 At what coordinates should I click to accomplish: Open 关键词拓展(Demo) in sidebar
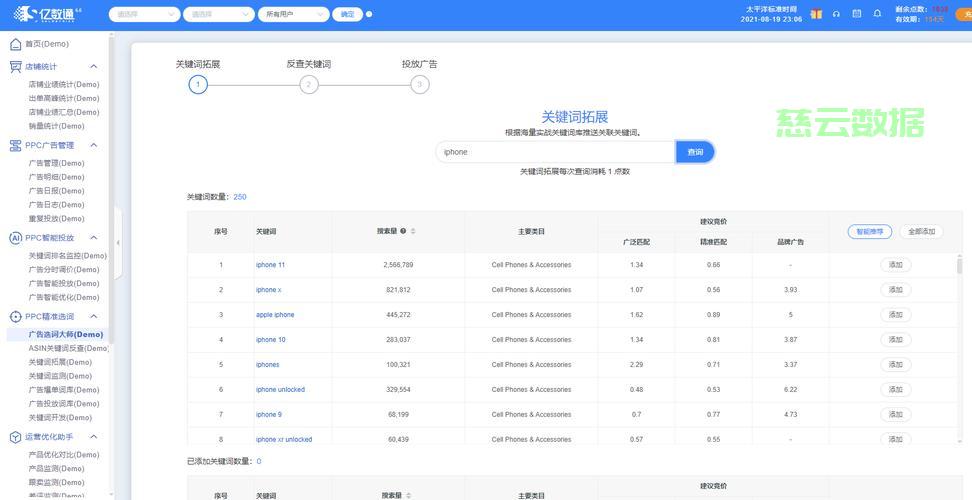point(60,362)
